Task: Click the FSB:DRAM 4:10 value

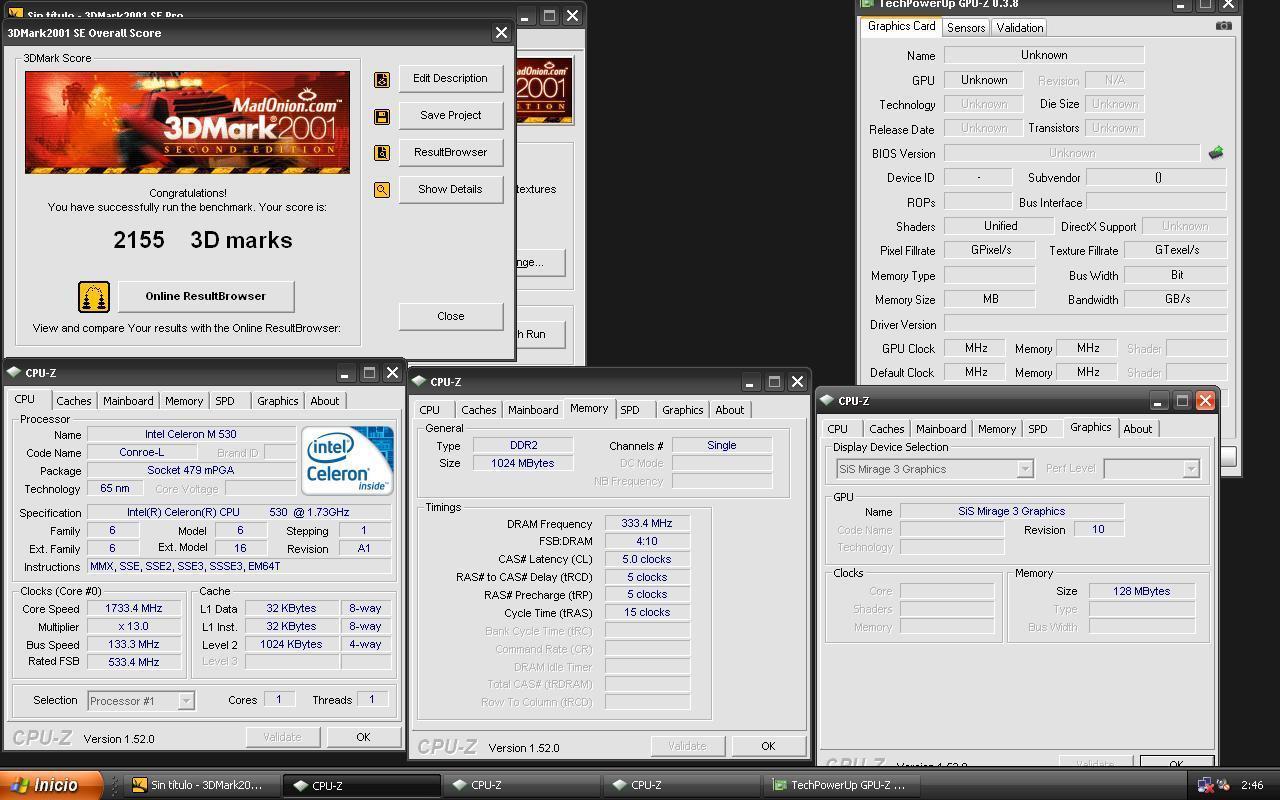Action: (x=647, y=541)
